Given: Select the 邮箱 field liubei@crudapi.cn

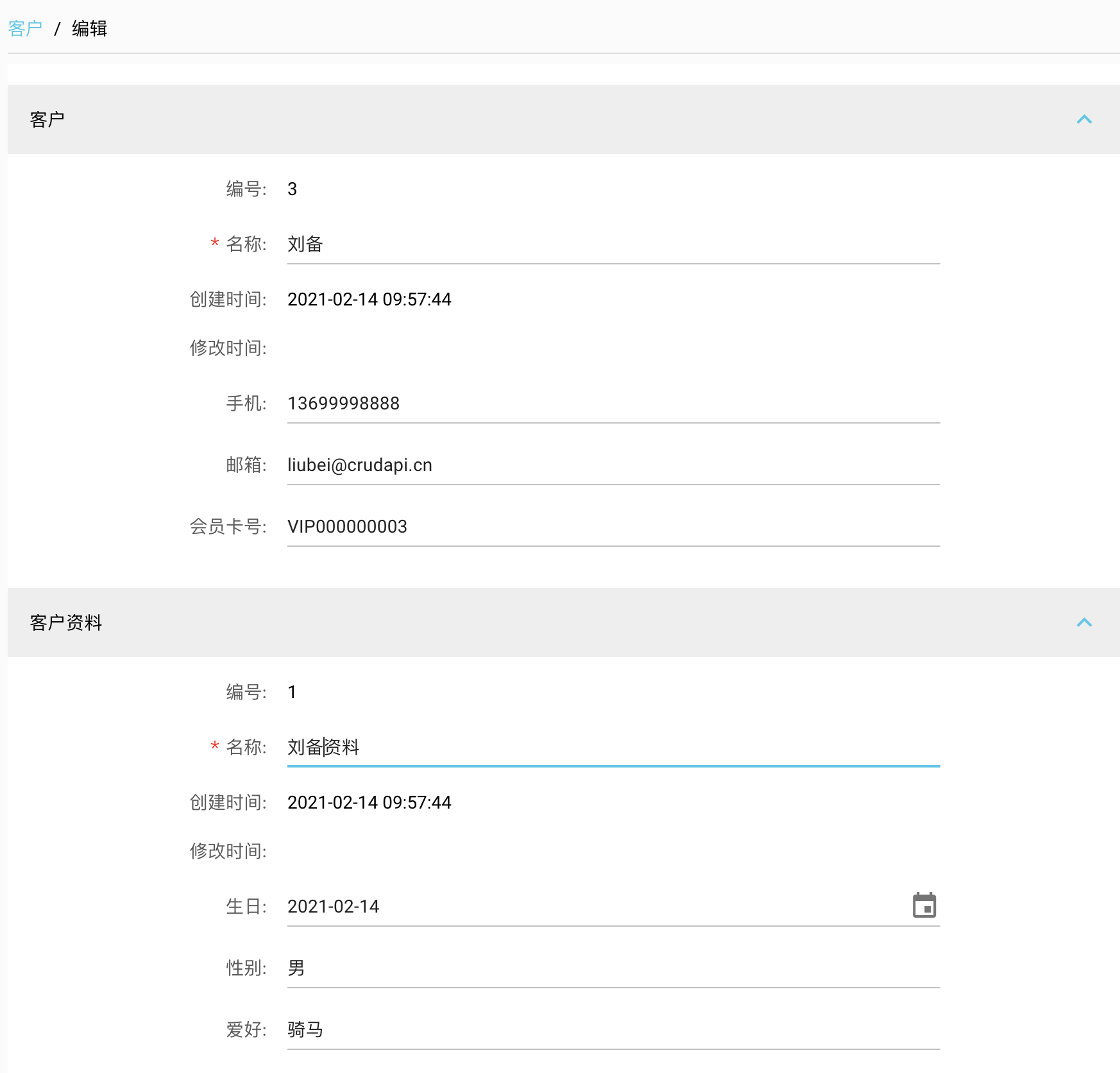Looking at the screenshot, I should tap(613, 465).
